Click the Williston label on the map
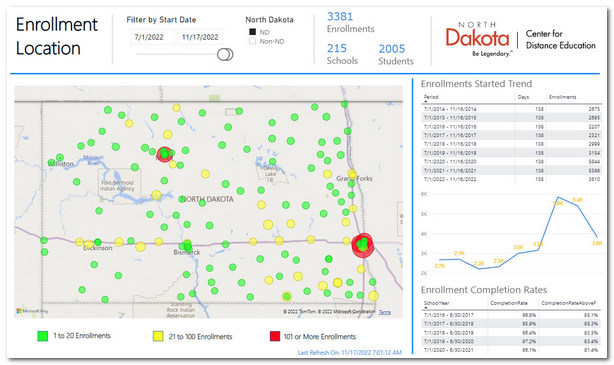Viewport: 614px width, 365px height. 61,164
